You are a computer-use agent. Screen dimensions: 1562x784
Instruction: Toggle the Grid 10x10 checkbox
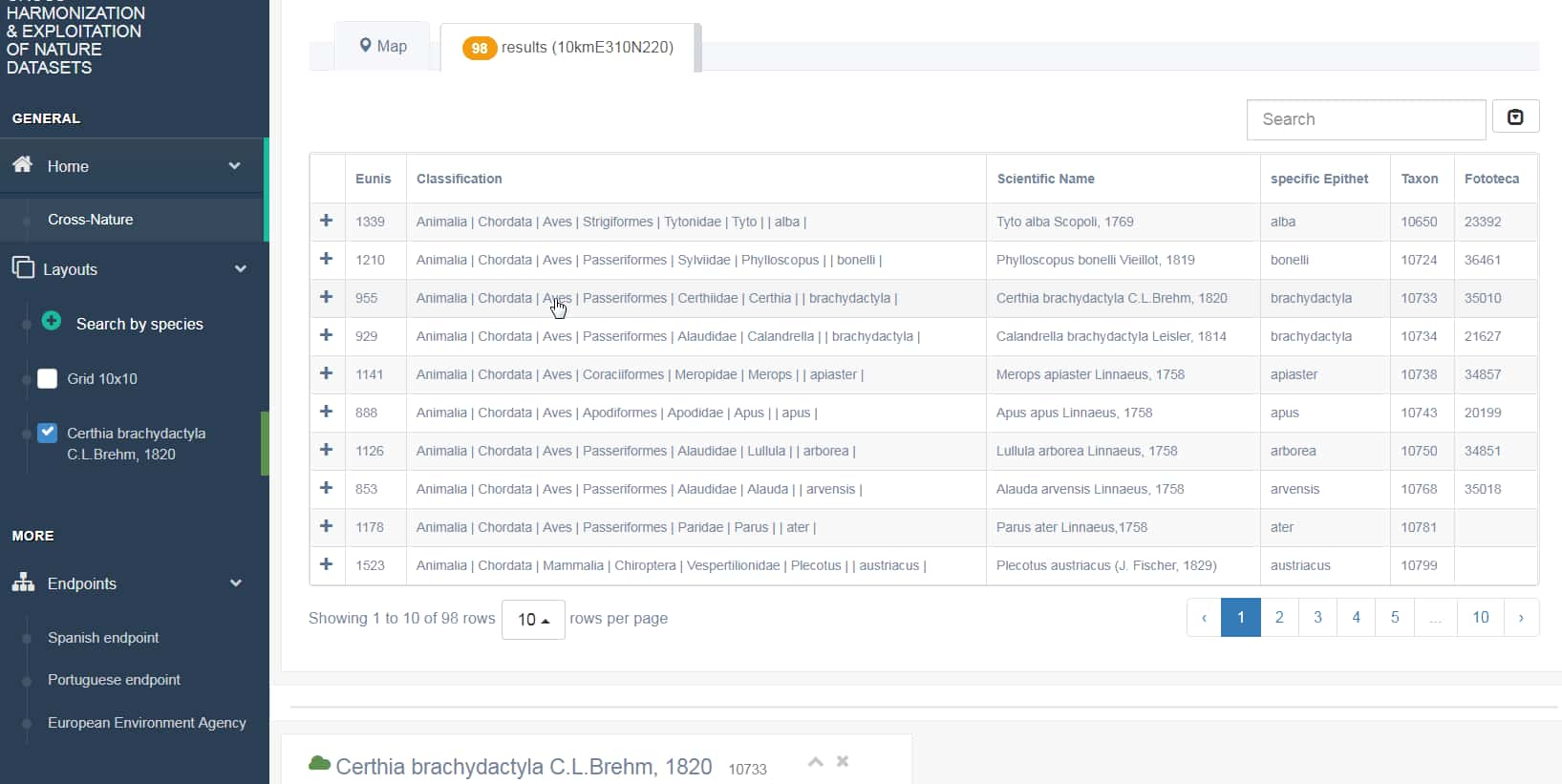[x=47, y=378]
